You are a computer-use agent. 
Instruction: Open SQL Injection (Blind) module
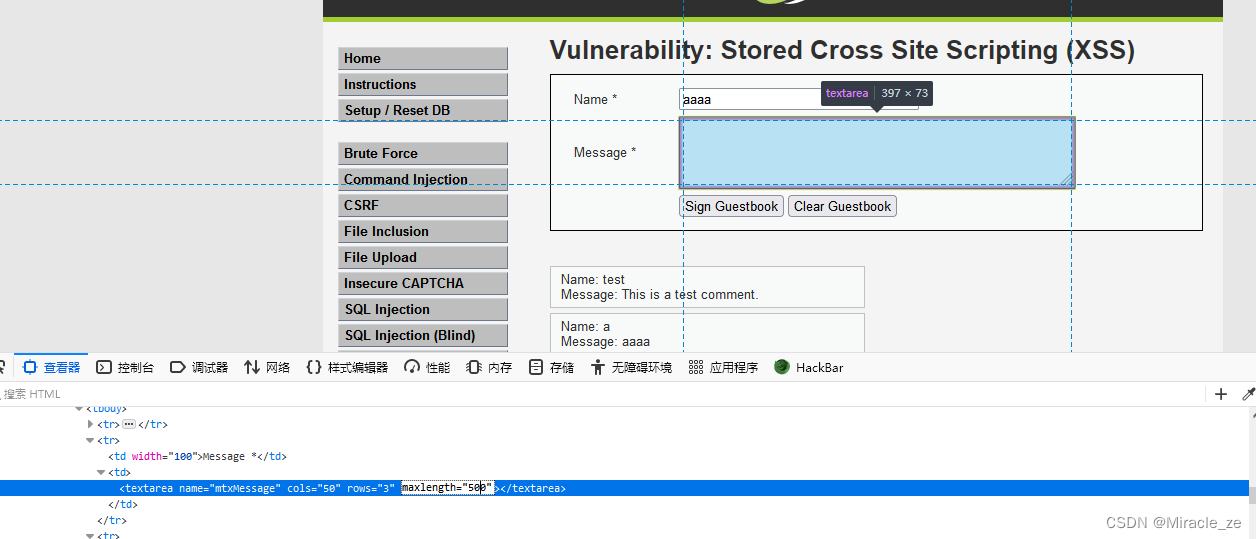[x=423, y=335]
